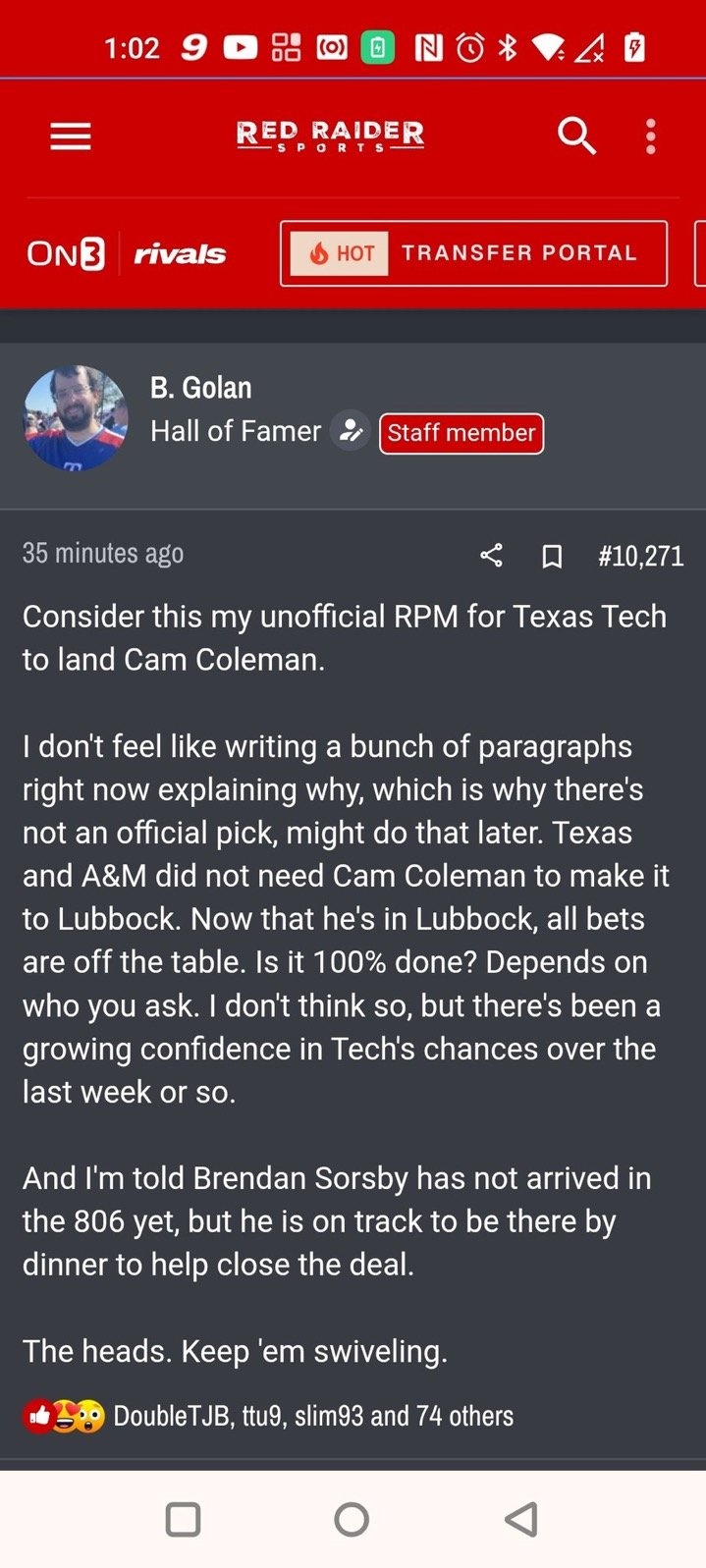Open the On3 logo link

[66, 253]
